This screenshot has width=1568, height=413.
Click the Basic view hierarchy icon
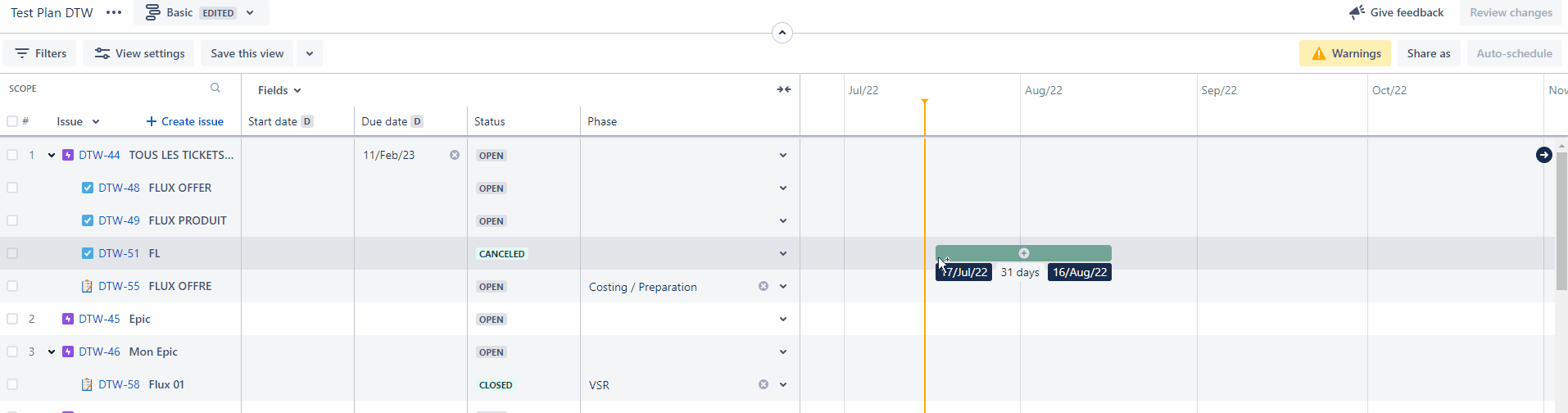[x=152, y=12]
